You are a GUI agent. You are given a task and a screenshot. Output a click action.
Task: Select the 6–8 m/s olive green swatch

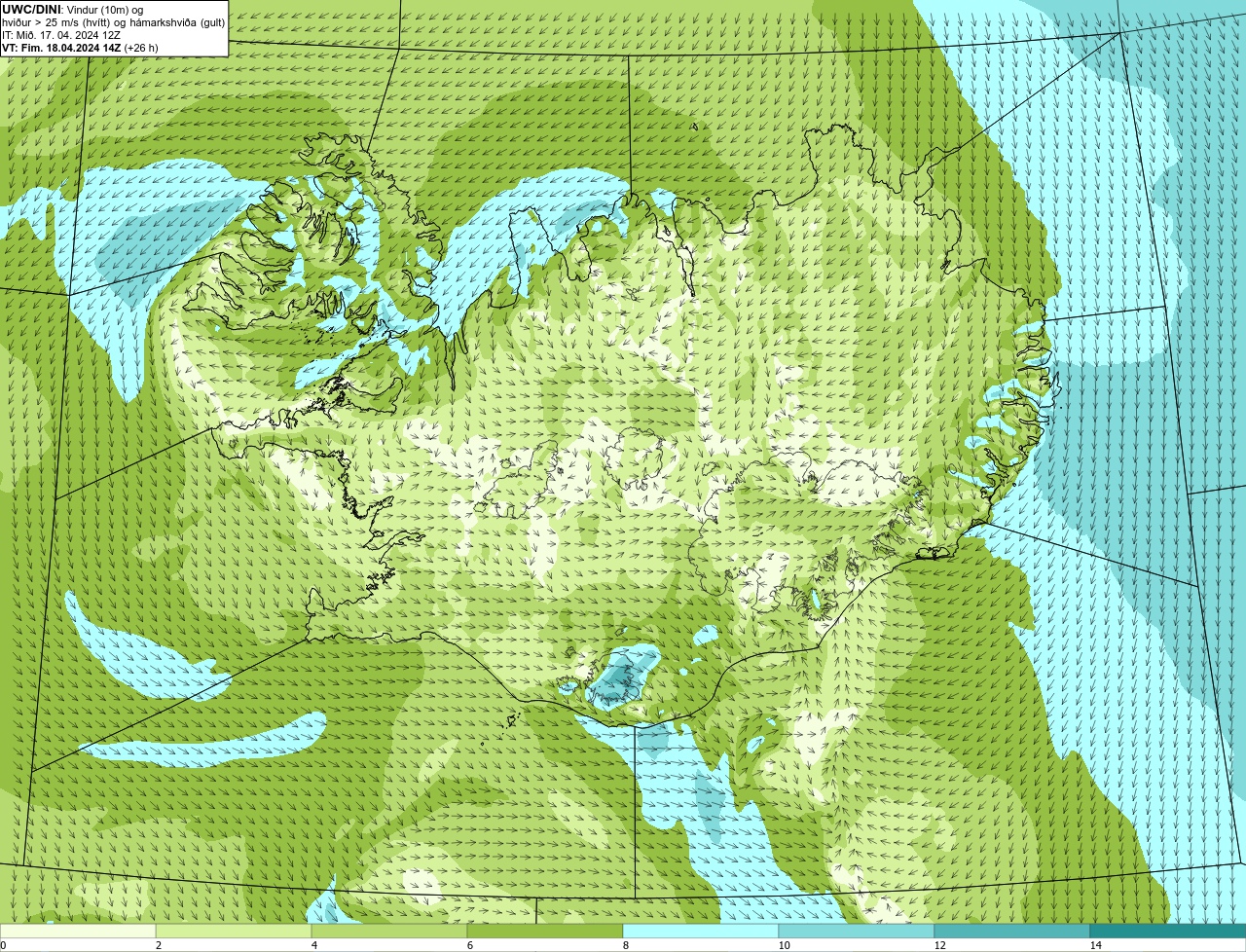tap(545, 931)
